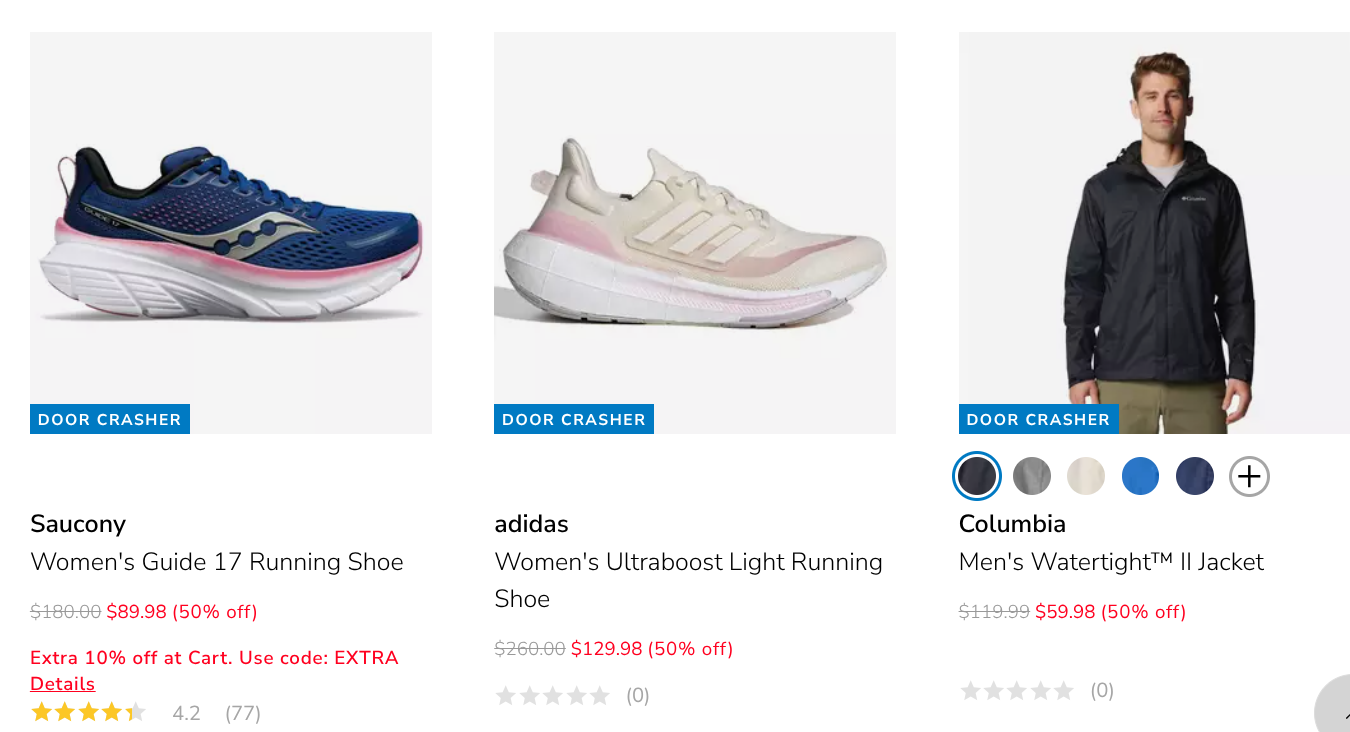Pick the cream color option for the Columbia jacket
This screenshot has width=1350, height=732.
coord(1086,476)
